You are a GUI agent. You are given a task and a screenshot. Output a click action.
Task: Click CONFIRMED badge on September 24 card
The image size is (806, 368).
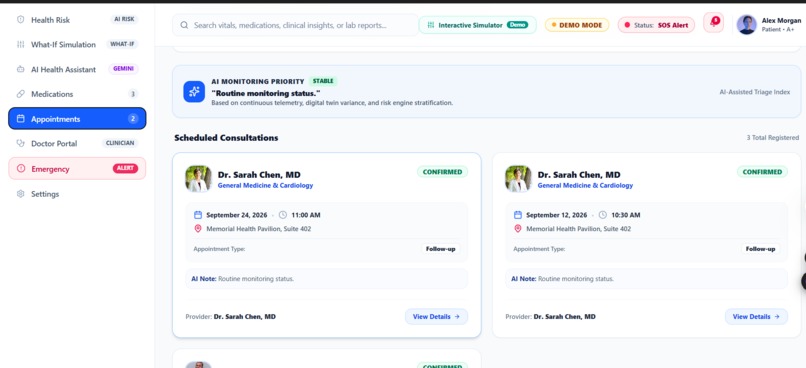442,172
